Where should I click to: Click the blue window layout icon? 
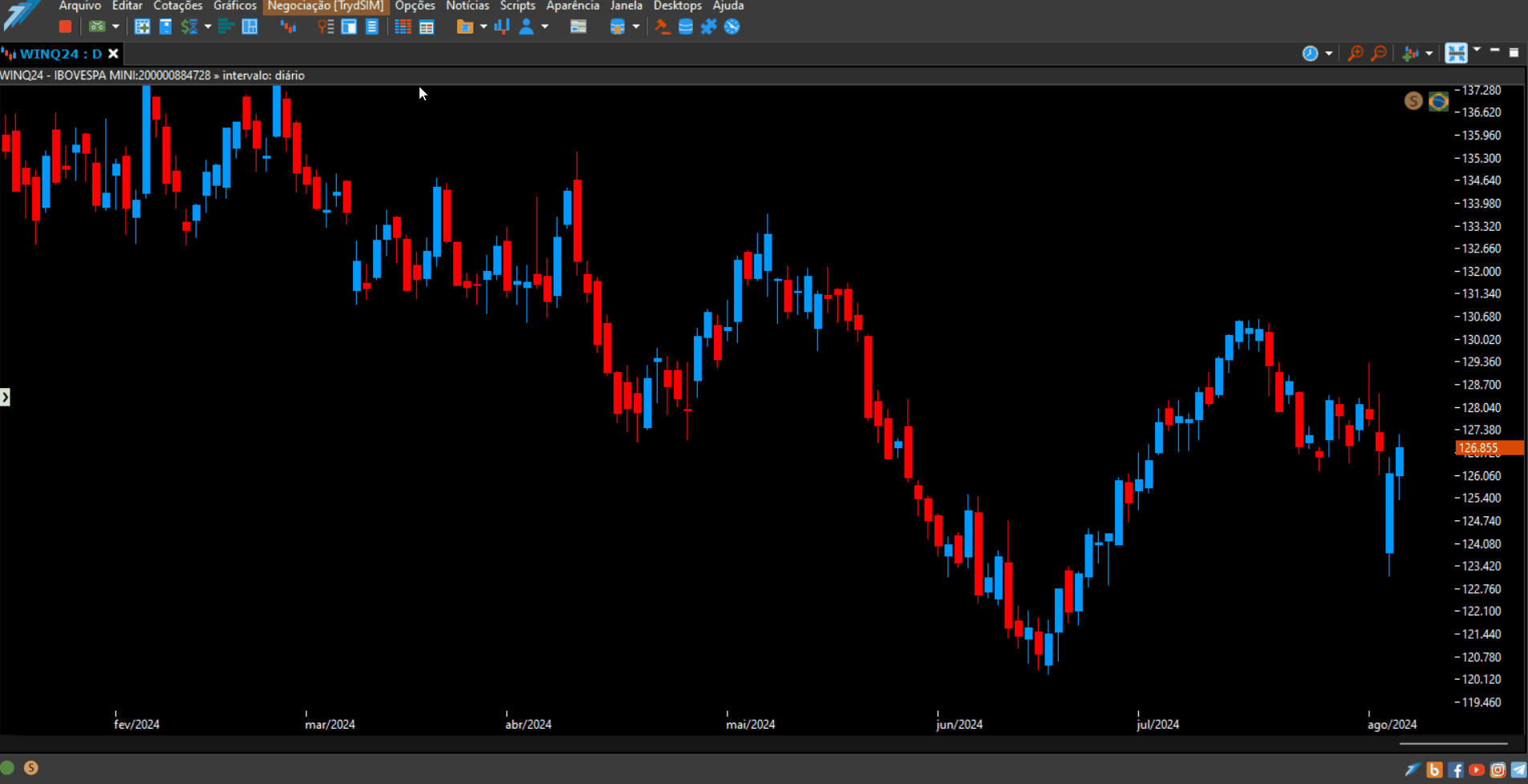coord(349,26)
